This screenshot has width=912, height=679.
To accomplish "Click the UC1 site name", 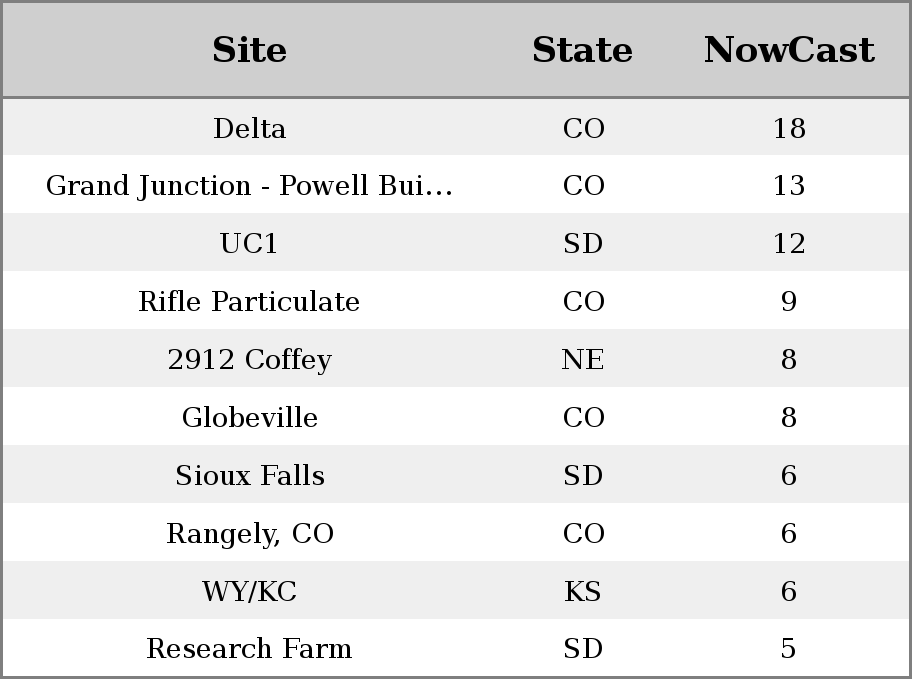I will tap(249, 243).
